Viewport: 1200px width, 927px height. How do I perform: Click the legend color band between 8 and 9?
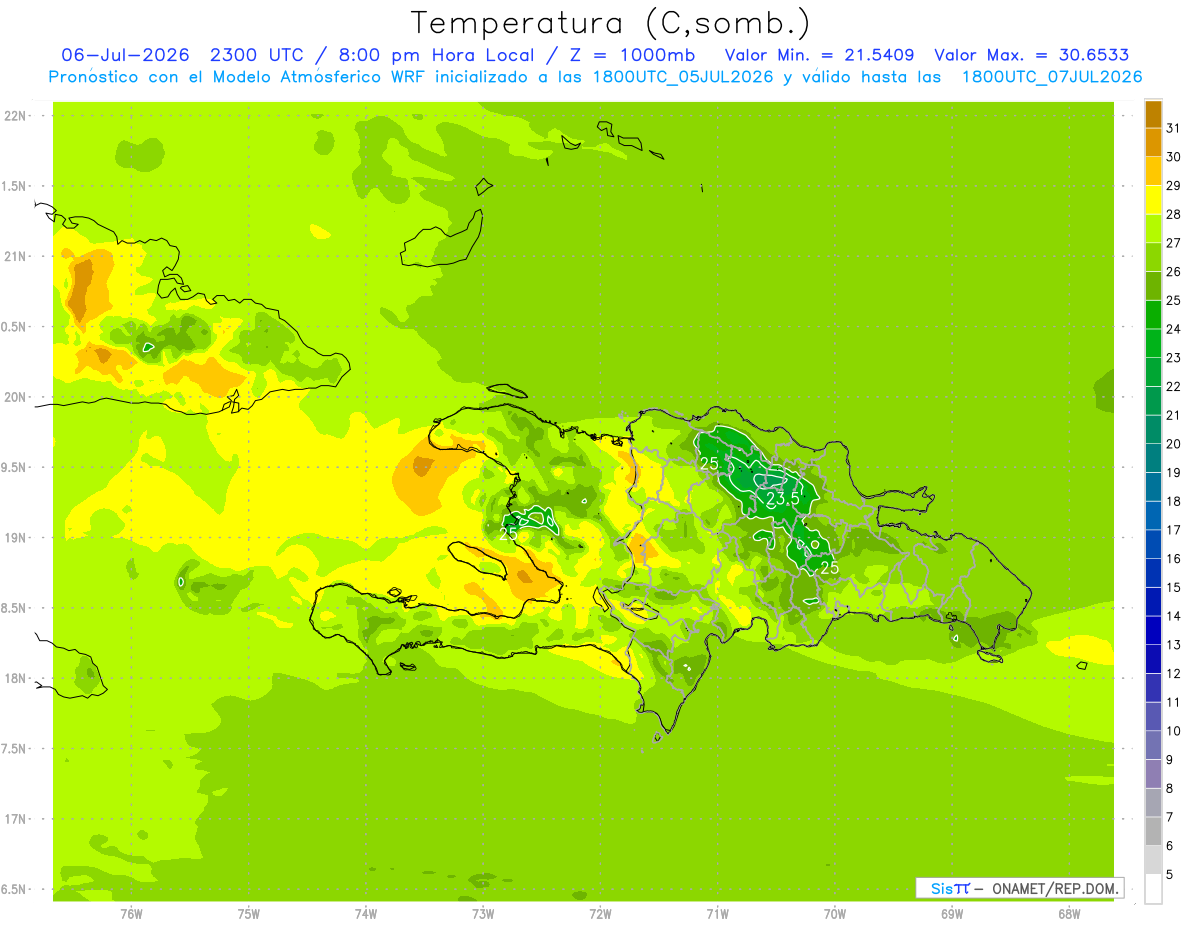click(1153, 774)
